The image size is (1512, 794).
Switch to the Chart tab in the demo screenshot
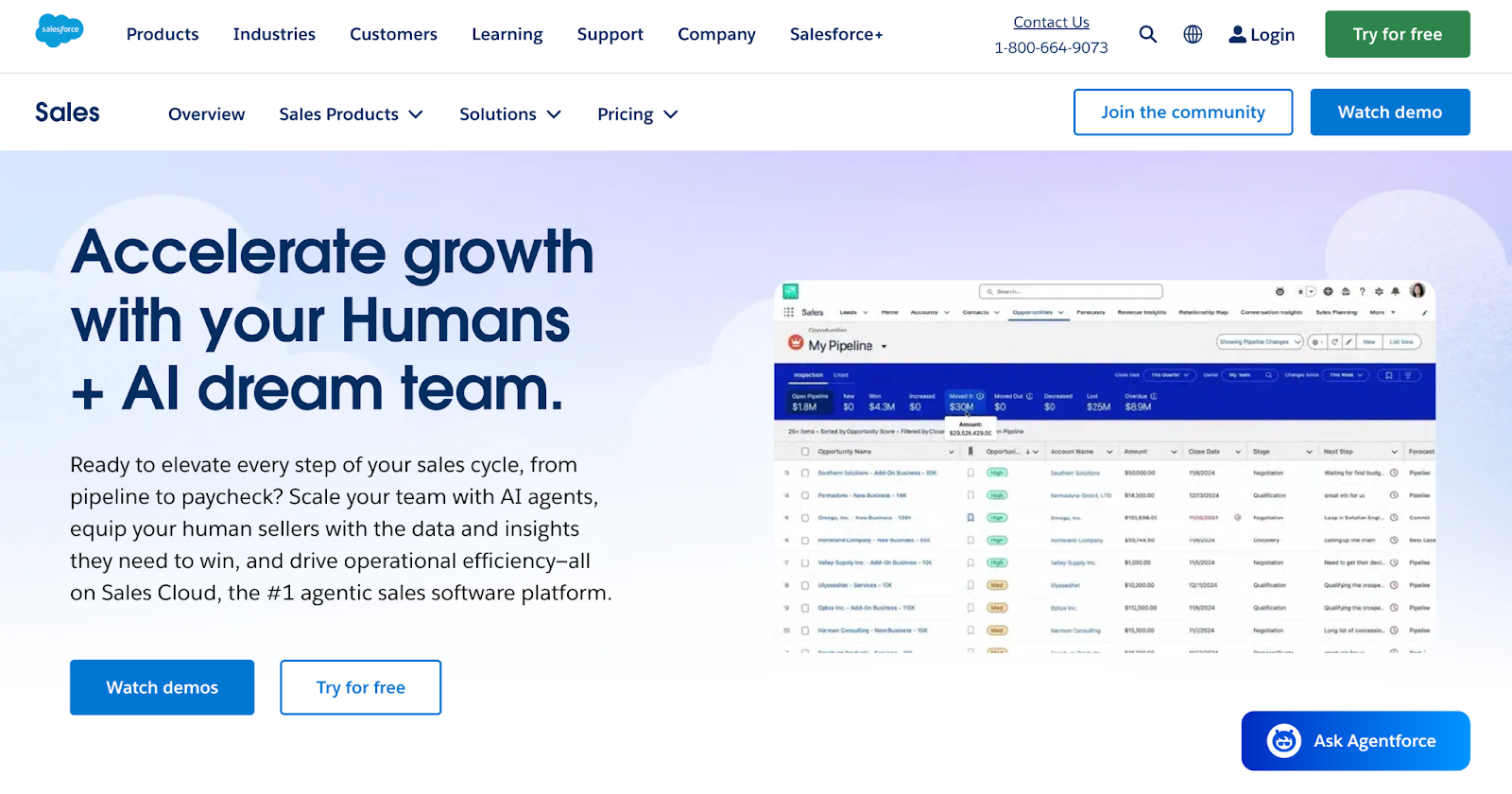[x=841, y=375]
